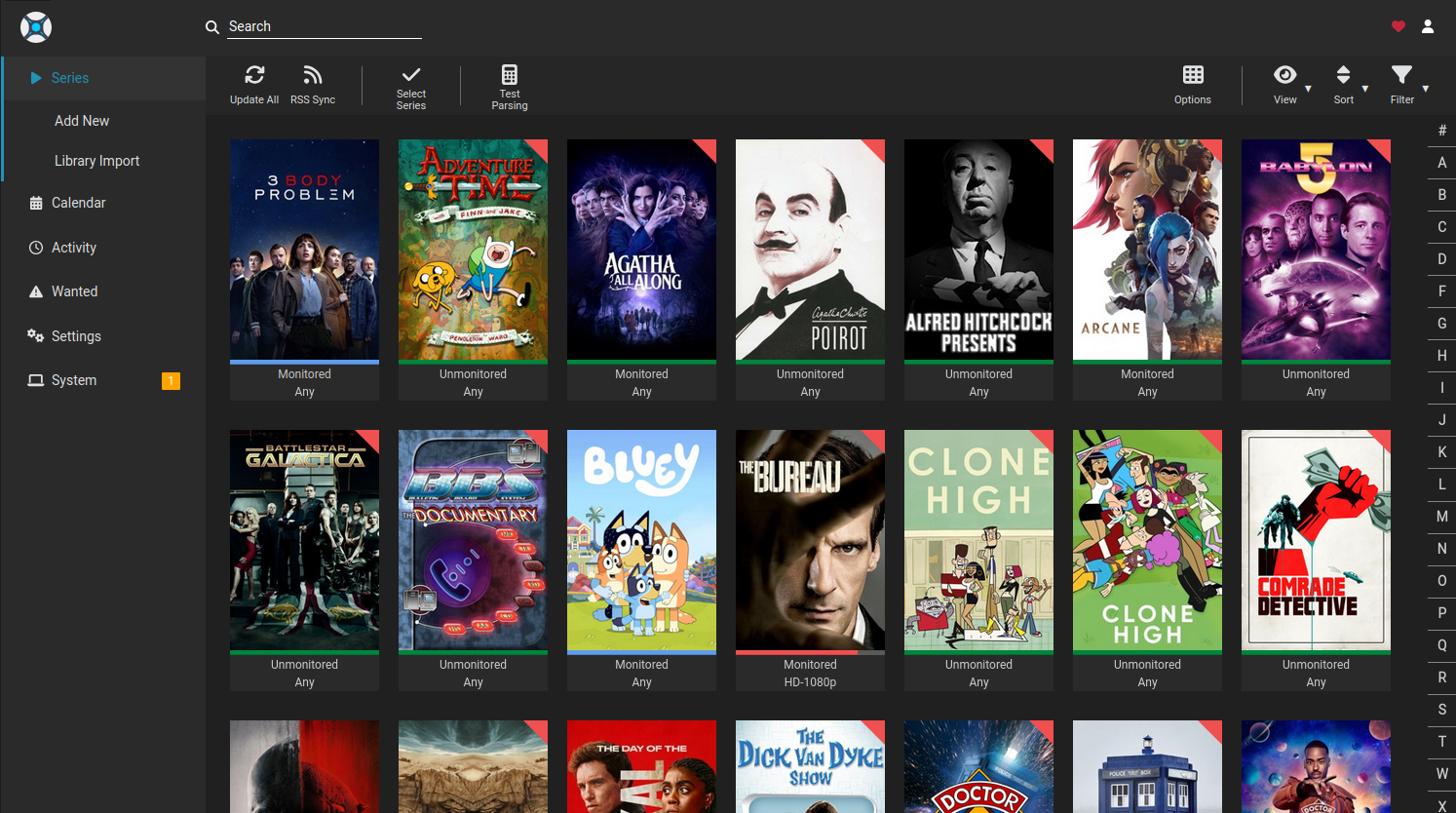Screen dimensions: 1456x813
Task: Open The Bureau series poster
Action: [x=810, y=540]
